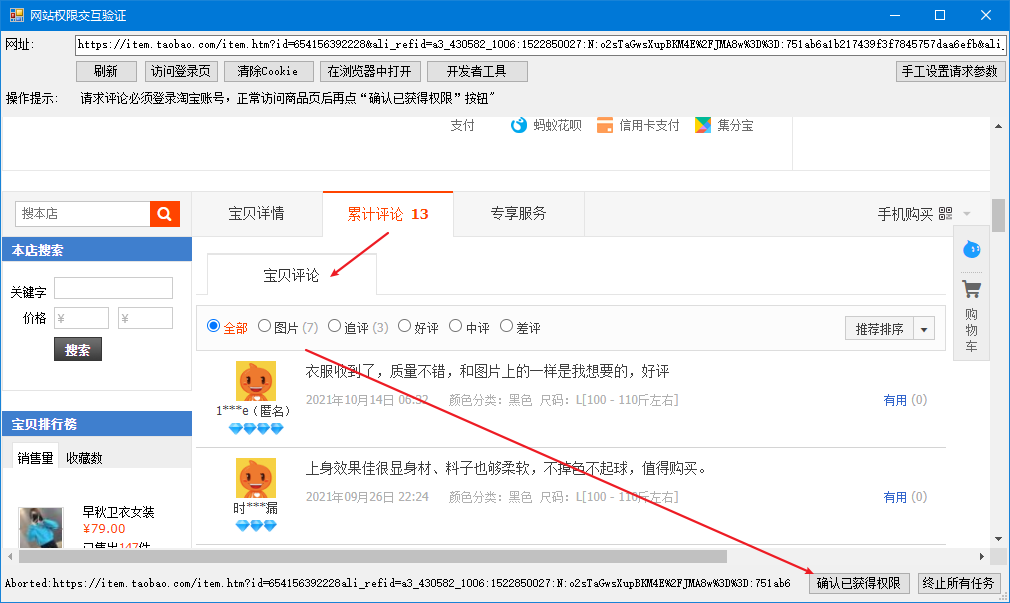This screenshot has width=1010, height=603.
Task: Click avatar of reviewer 1***e
Action: pyautogui.click(x=256, y=381)
